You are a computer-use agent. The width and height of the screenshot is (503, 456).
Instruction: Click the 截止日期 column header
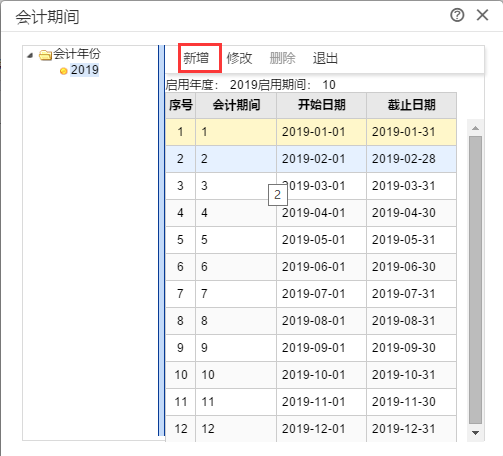click(412, 105)
